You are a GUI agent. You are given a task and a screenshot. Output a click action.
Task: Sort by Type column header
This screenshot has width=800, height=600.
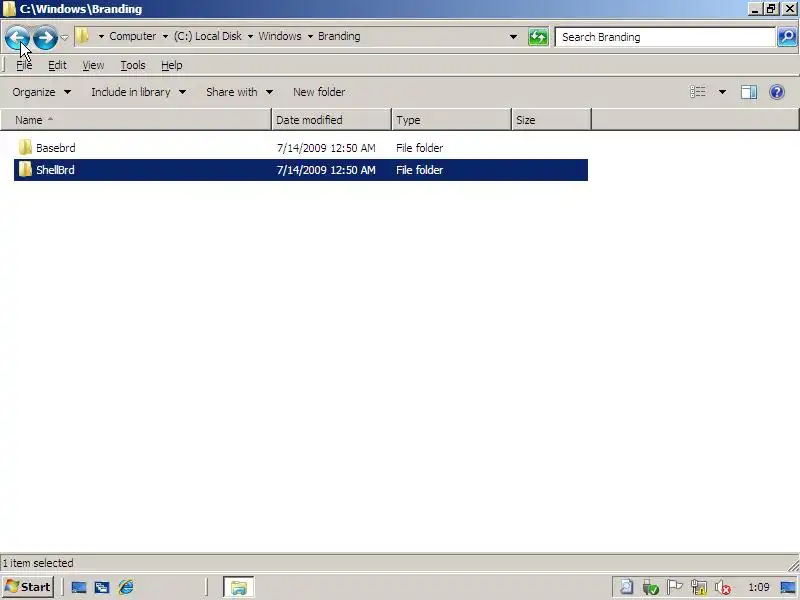click(451, 120)
